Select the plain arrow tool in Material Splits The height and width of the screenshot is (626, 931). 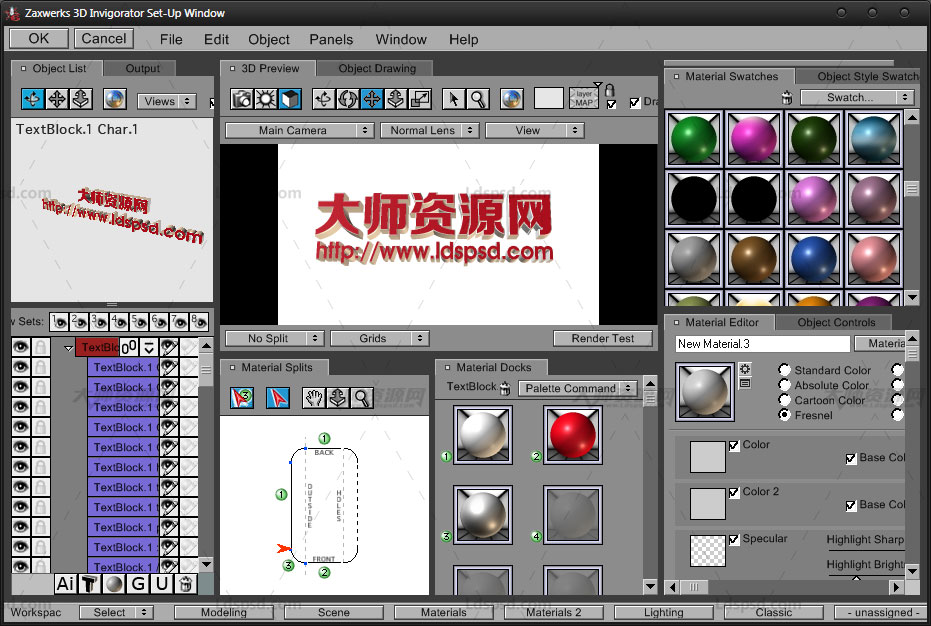[278, 398]
